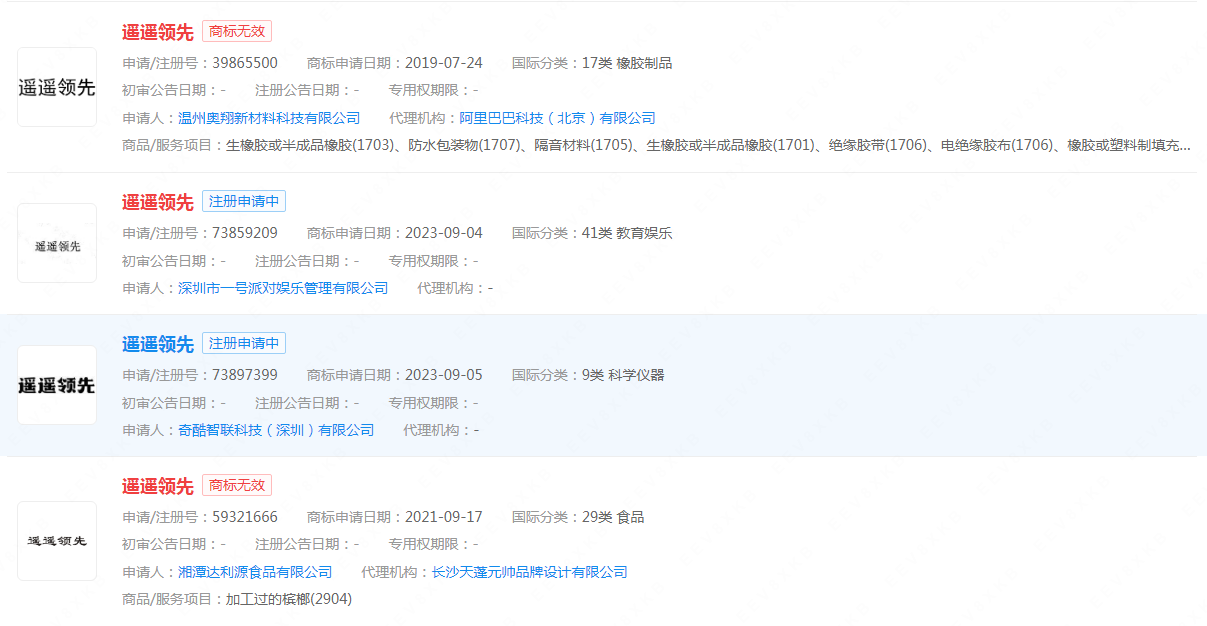Click the 加工过的槟榔(2904) goods item text
Viewport: 1207px width, 626px height.
(x=289, y=599)
